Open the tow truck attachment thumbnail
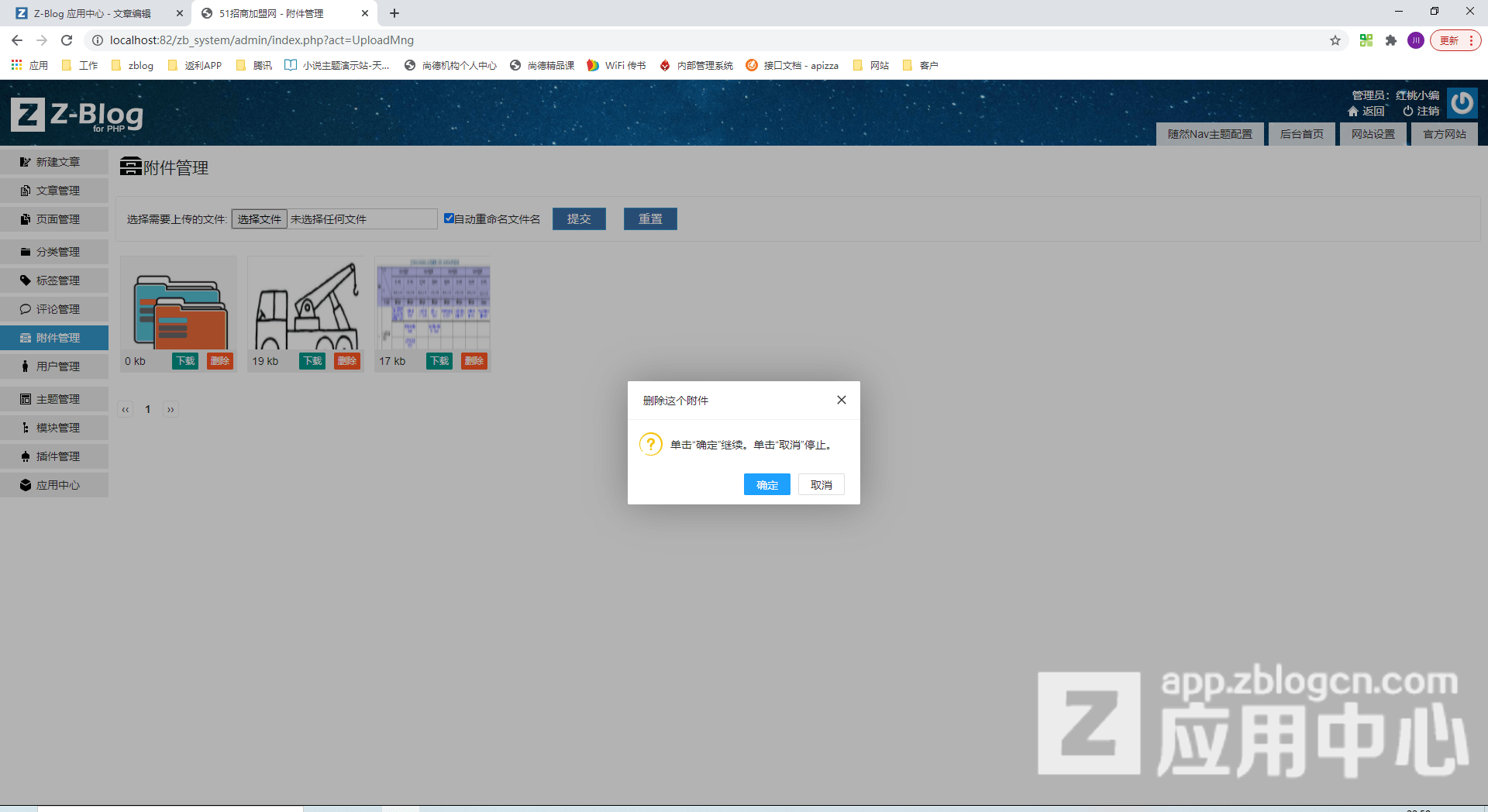This screenshot has width=1488, height=812. [x=306, y=304]
